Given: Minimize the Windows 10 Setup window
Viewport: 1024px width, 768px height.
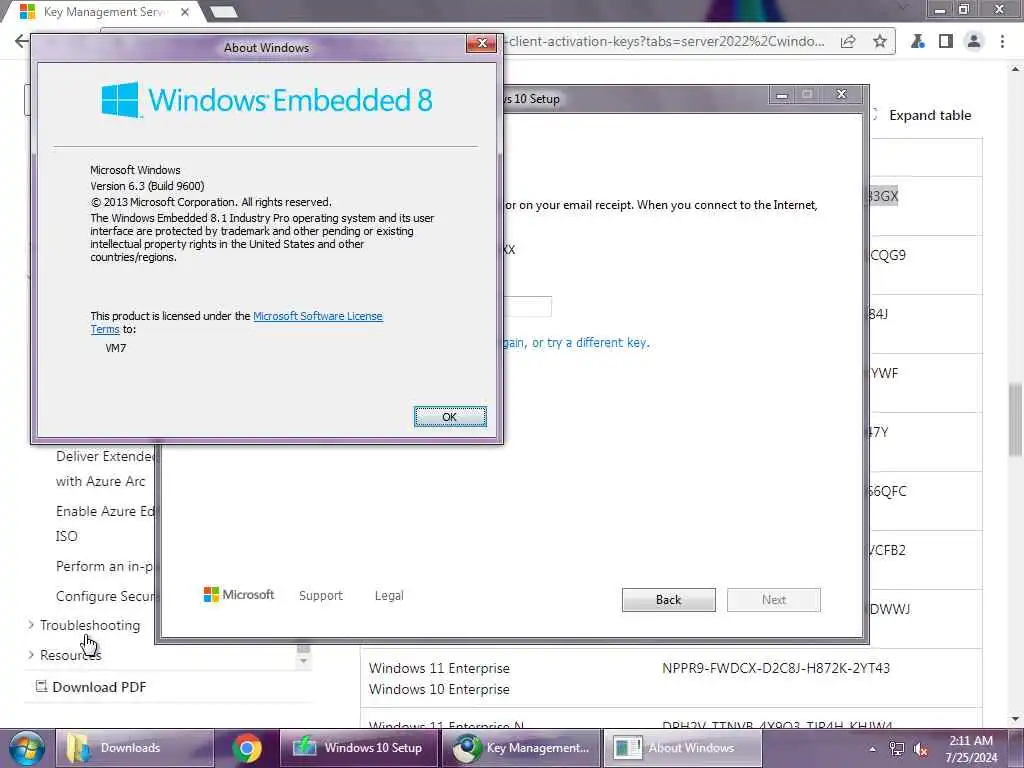Looking at the screenshot, I should tap(782, 95).
